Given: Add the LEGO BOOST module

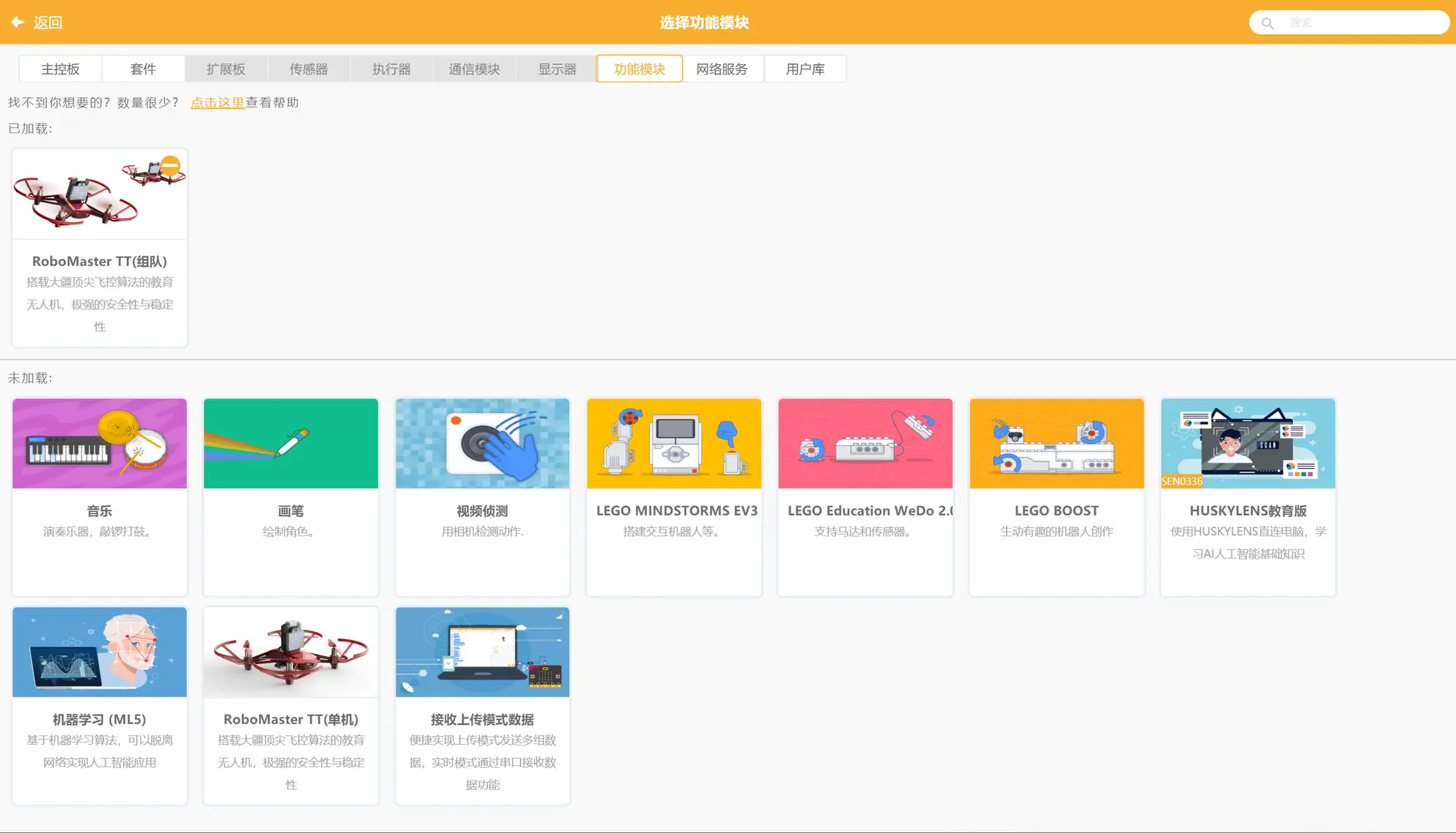Looking at the screenshot, I should (1057, 497).
